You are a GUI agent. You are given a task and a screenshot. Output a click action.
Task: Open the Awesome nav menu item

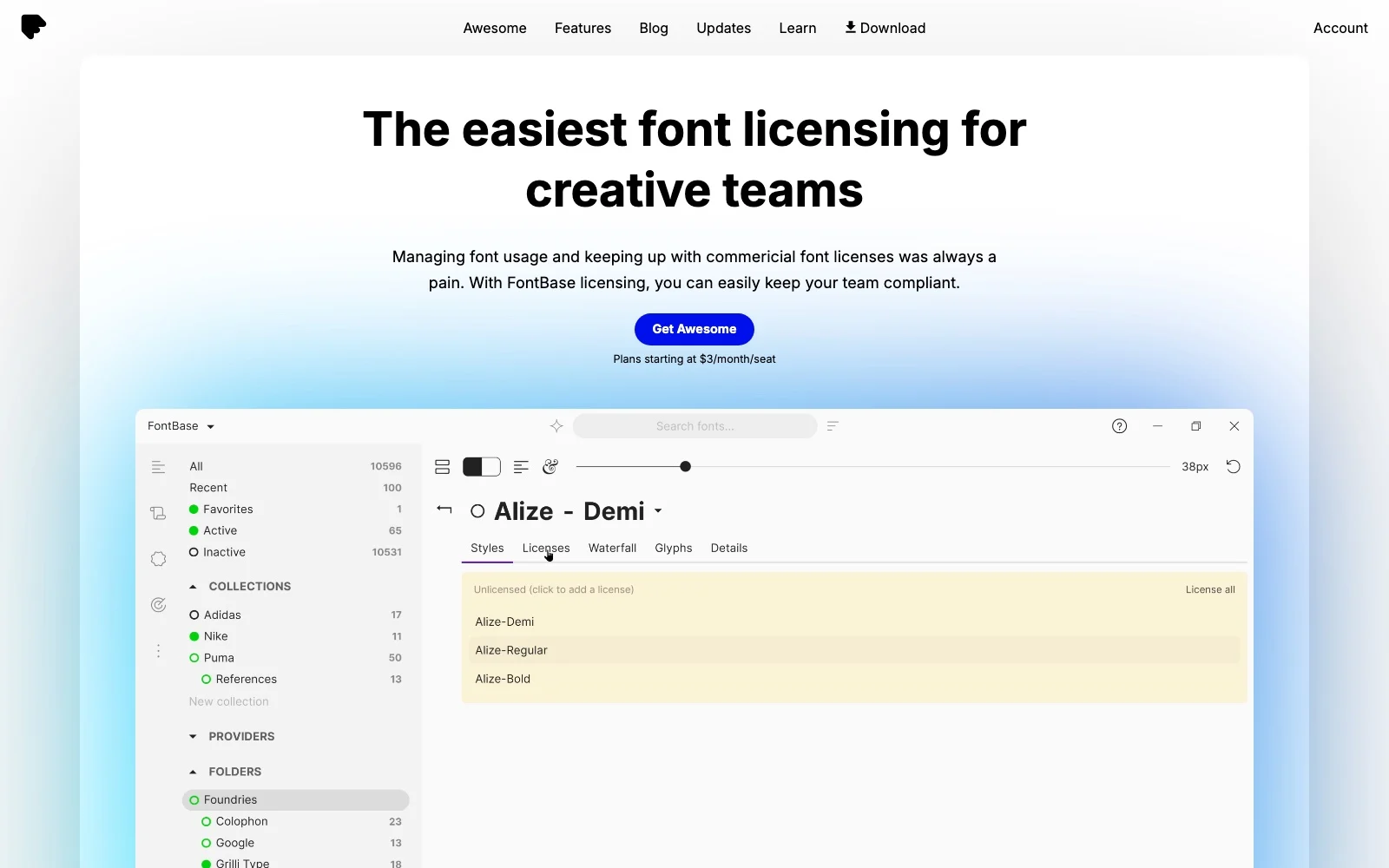click(x=495, y=28)
